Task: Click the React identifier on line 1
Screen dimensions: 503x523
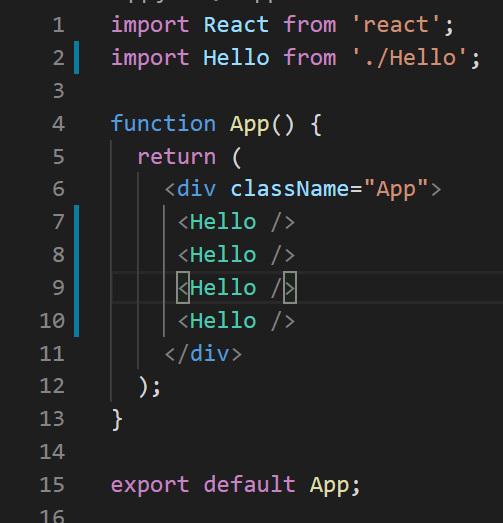Action: click(x=236, y=25)
